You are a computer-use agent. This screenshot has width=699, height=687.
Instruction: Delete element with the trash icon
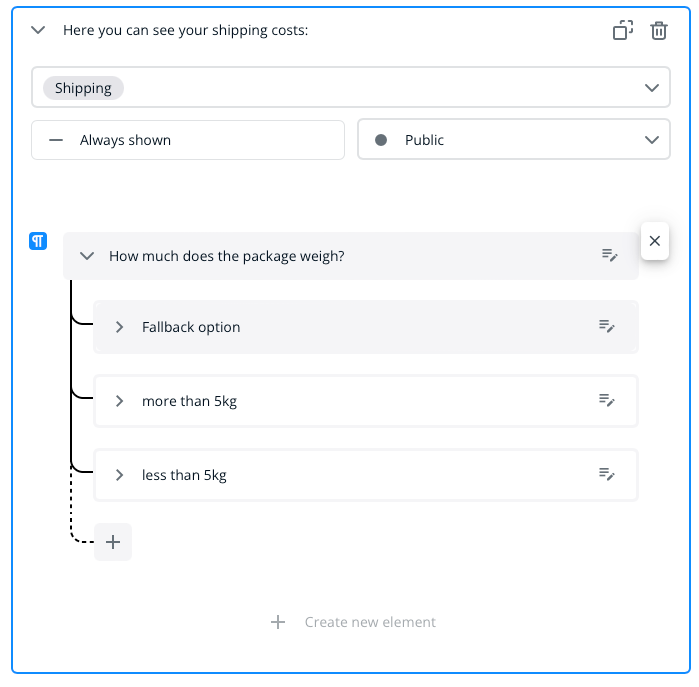[x=659, y=30]
